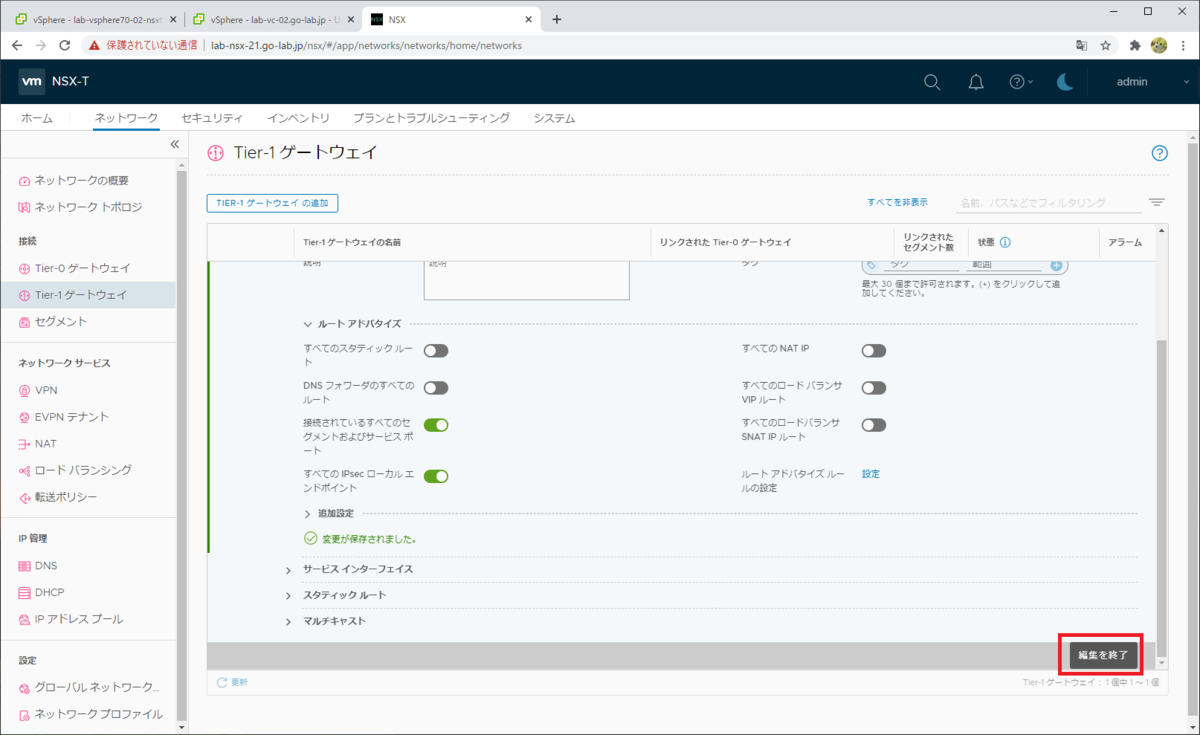Select the ネットワーク tab
Screen dimensions: 1200x735
click(x=126, y=118)
